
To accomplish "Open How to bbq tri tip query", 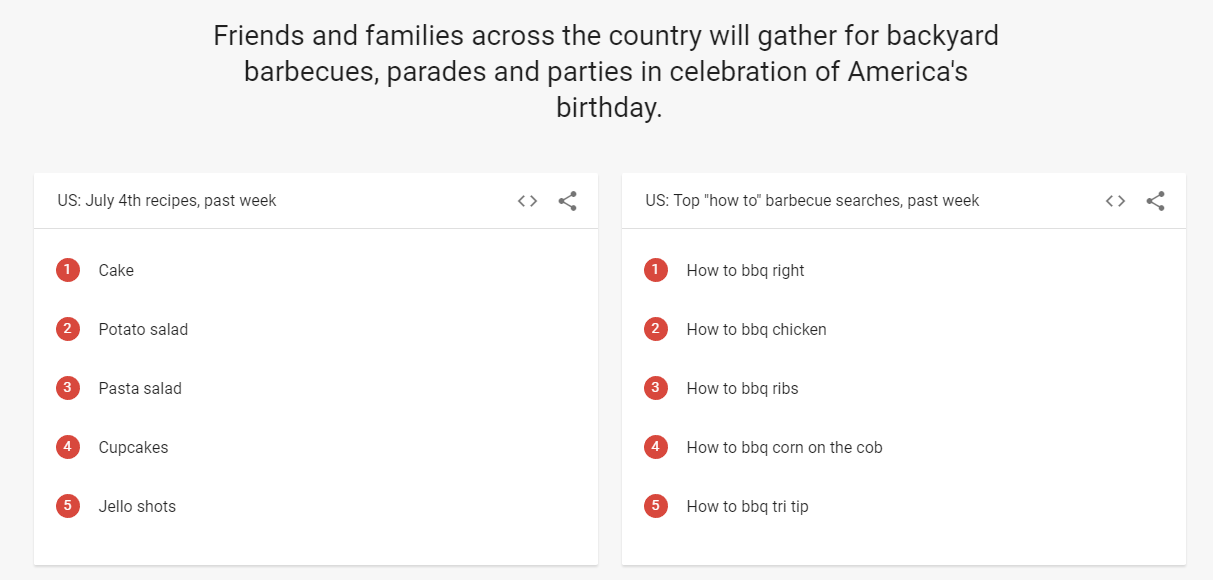I will (x=747, y=507).
